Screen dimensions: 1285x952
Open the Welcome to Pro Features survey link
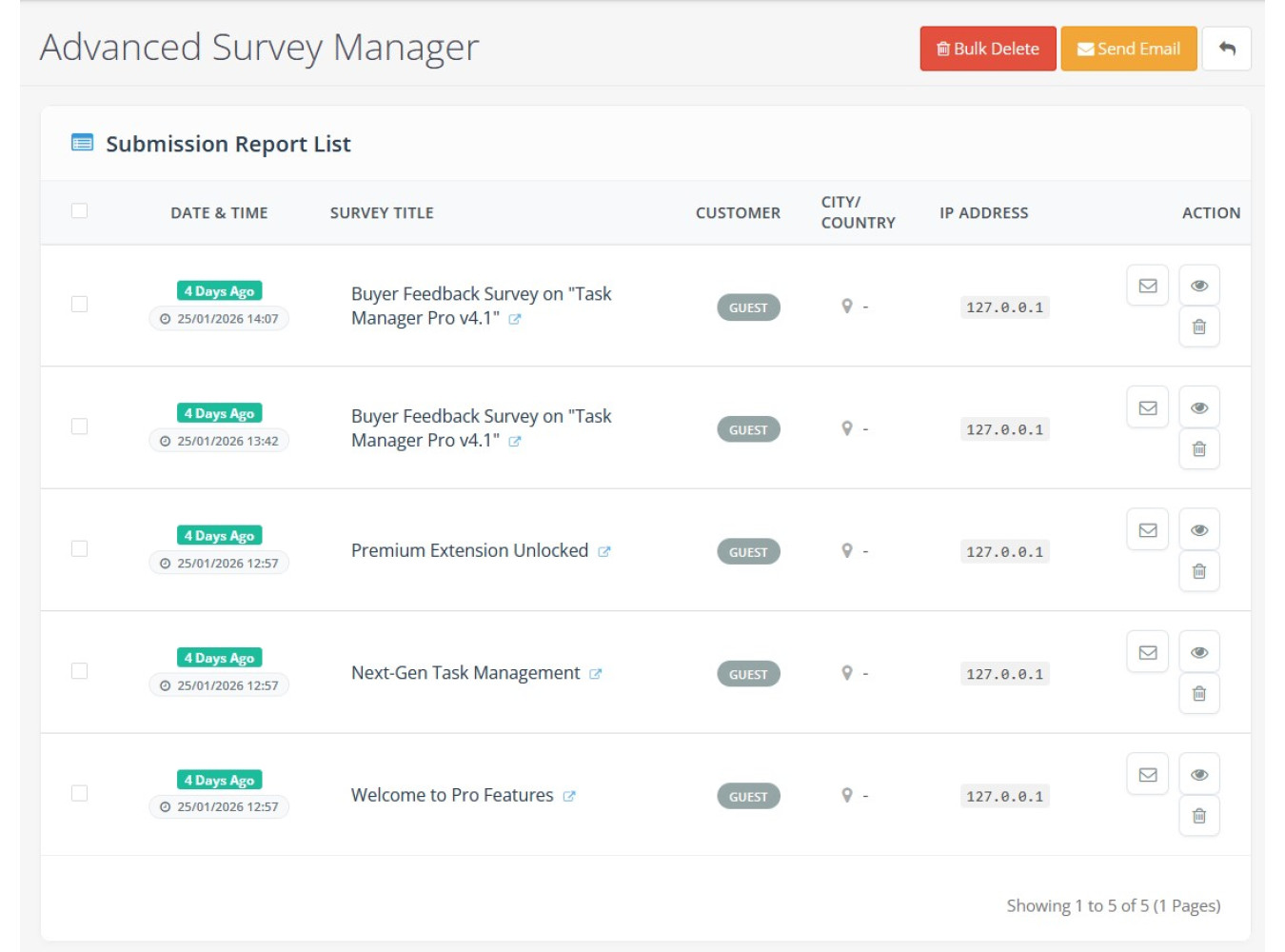(569, 796)
